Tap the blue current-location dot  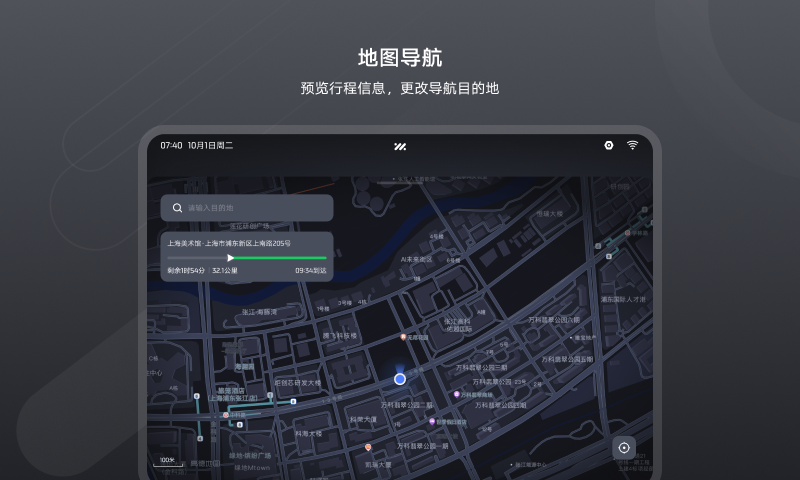(x=400, y=379)
